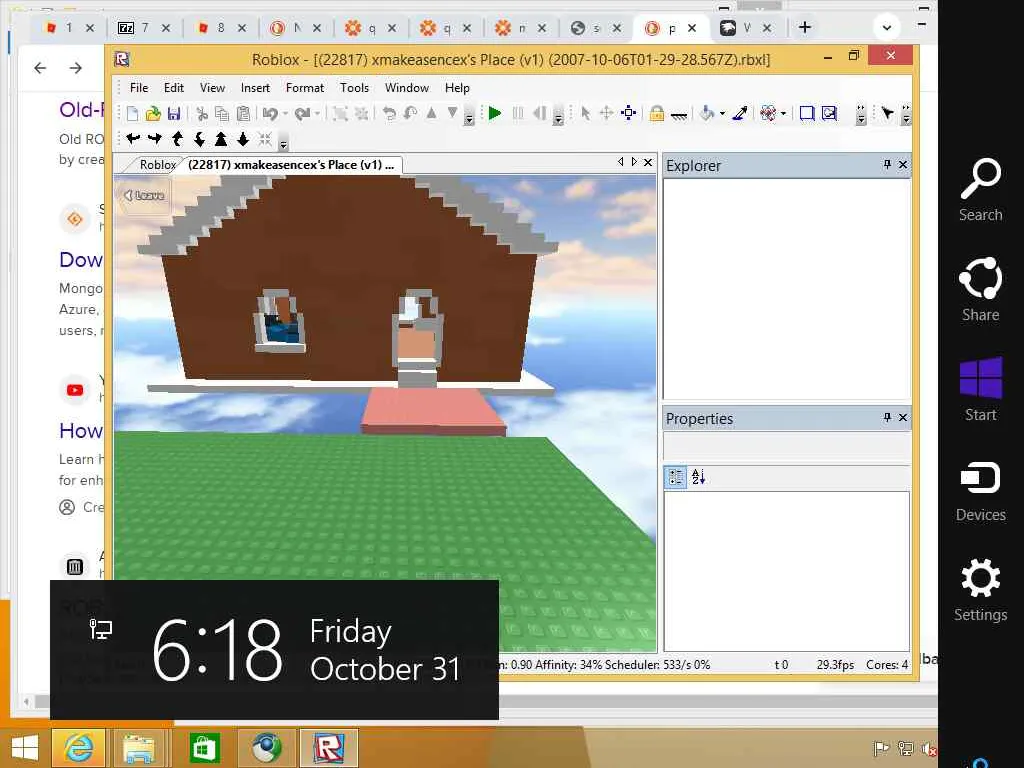Toggle the Anchor tool icon

[679, 115]
